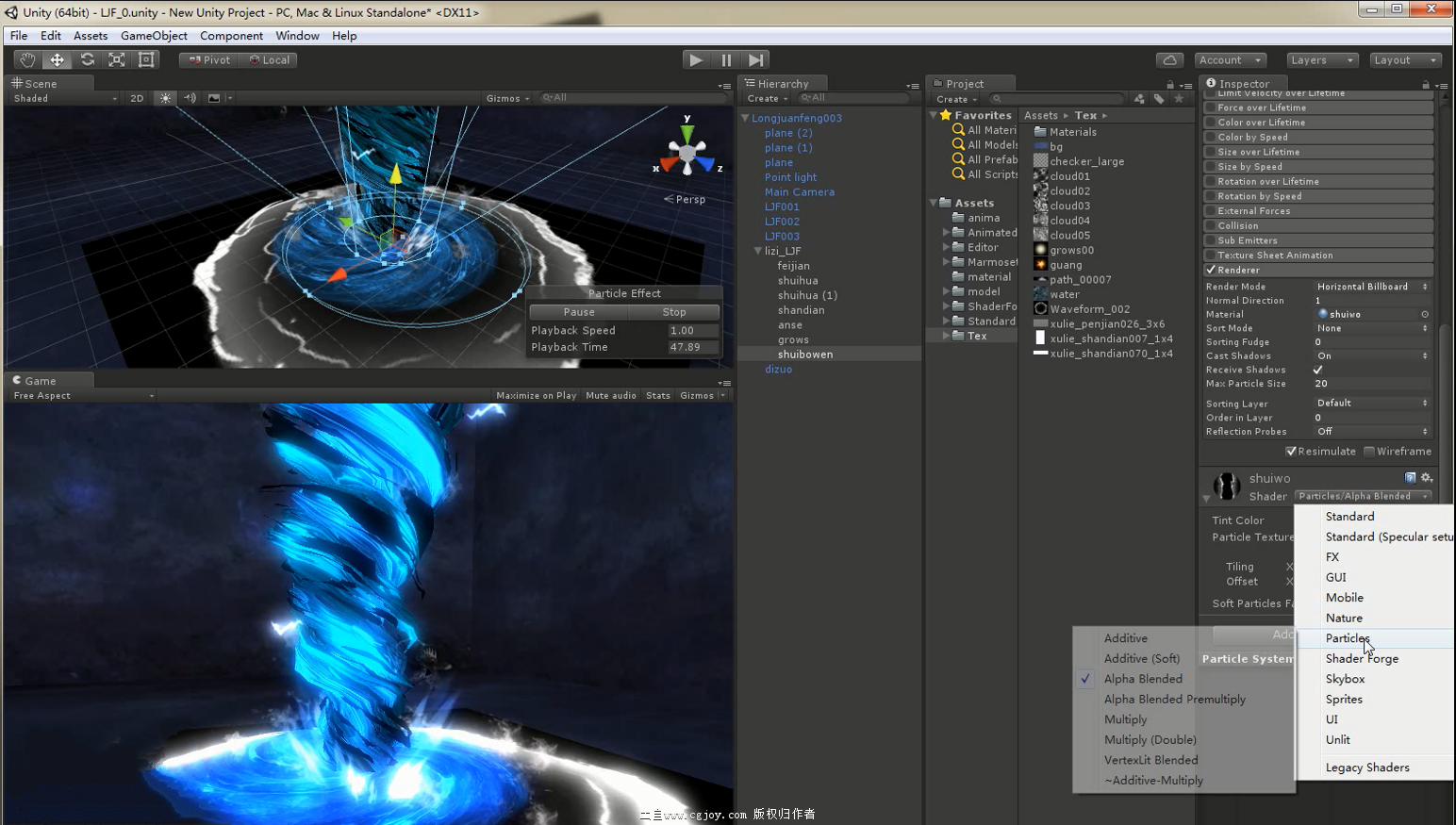This screenshot has width=1456, height=825.
Task: Click the Step forward button
Action: [x=756, y=59]
